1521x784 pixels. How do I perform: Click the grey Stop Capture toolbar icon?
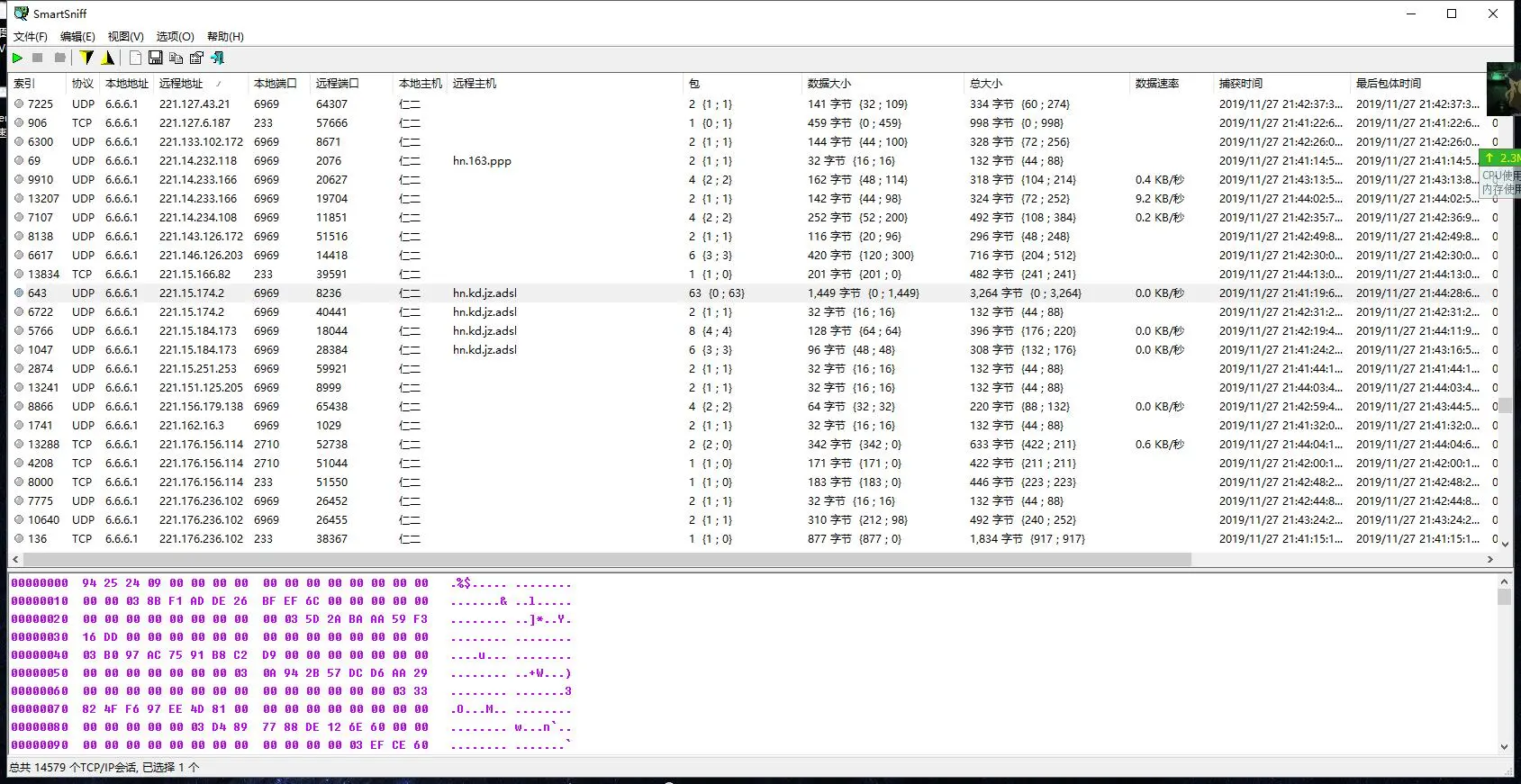(38, 58)
